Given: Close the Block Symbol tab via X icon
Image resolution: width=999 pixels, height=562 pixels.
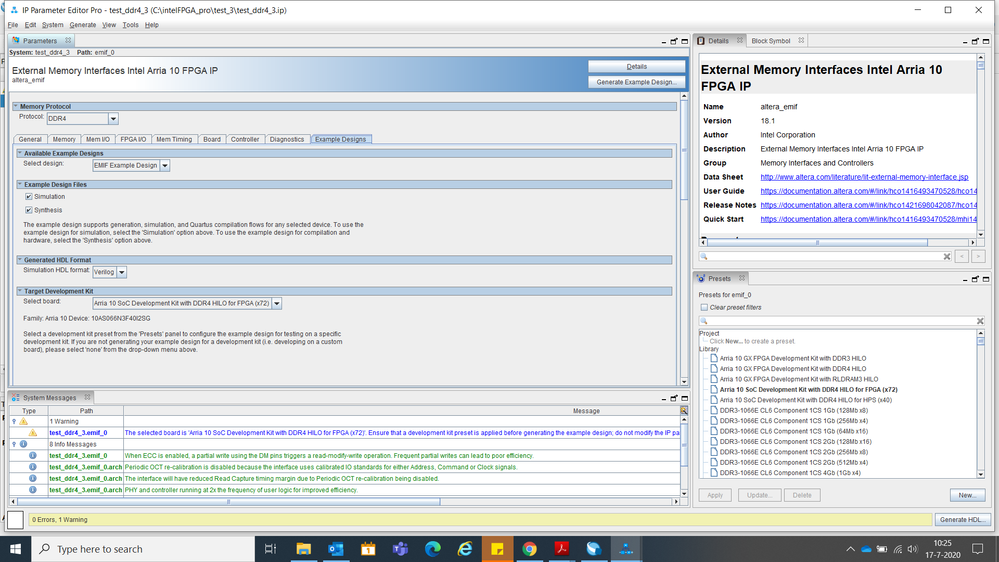Looking at the screenshot, I should coord(801,40).
